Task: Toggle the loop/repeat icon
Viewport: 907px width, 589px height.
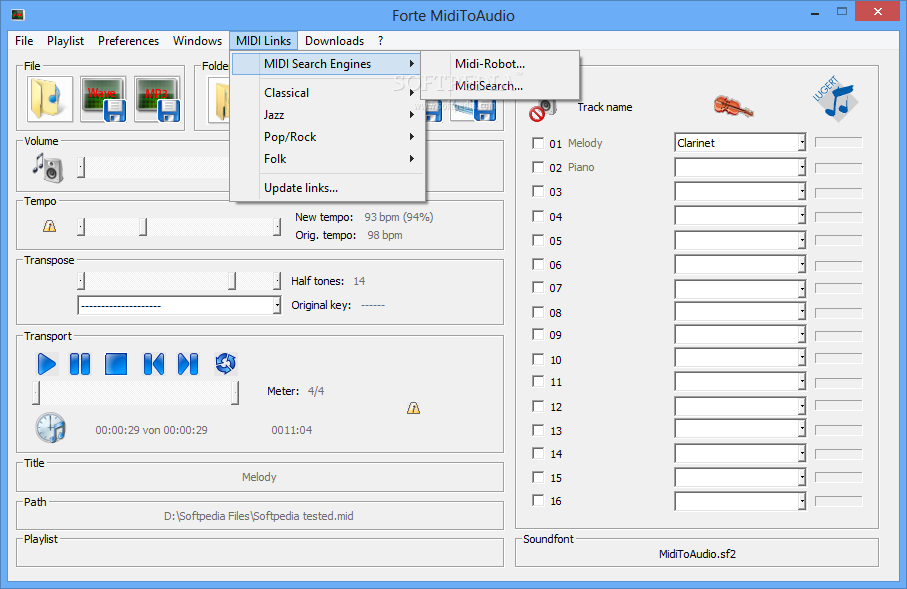Action: click(x=226, y=364)
